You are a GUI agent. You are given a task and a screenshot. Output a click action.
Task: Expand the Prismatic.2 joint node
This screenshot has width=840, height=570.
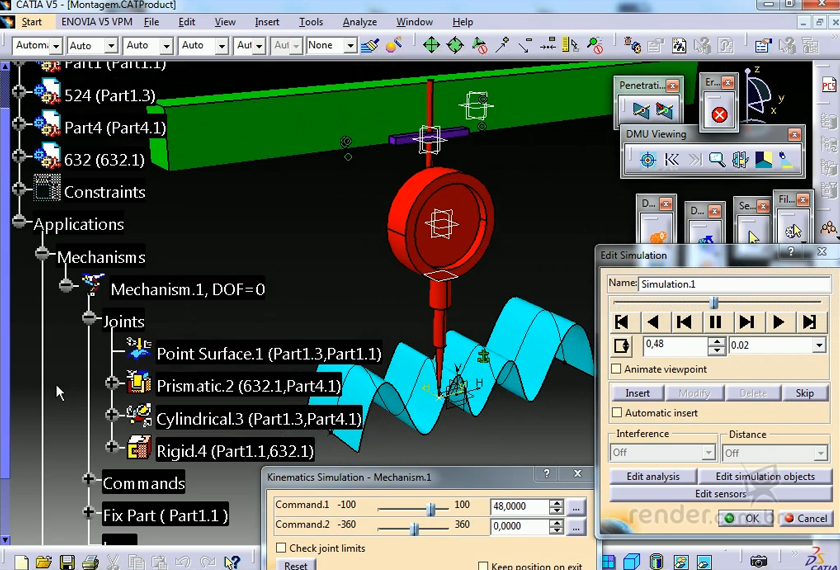(112, 384)
